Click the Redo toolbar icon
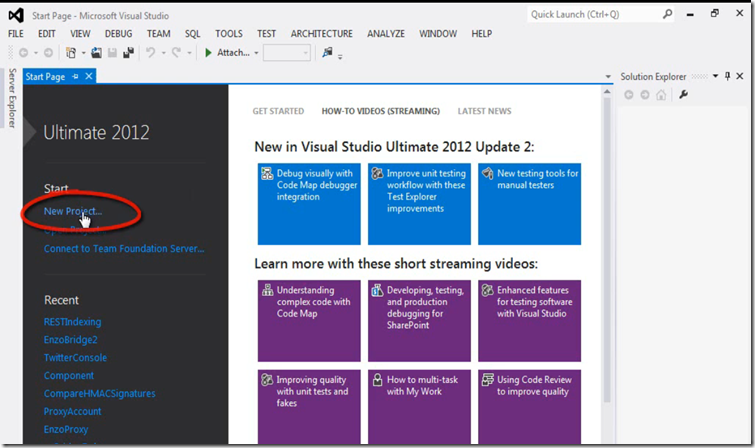 click(177, 53)
